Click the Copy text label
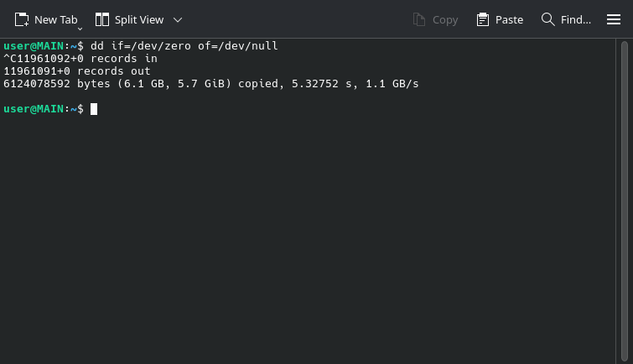Viewport: 633px width, 364px height. (445, 20)
